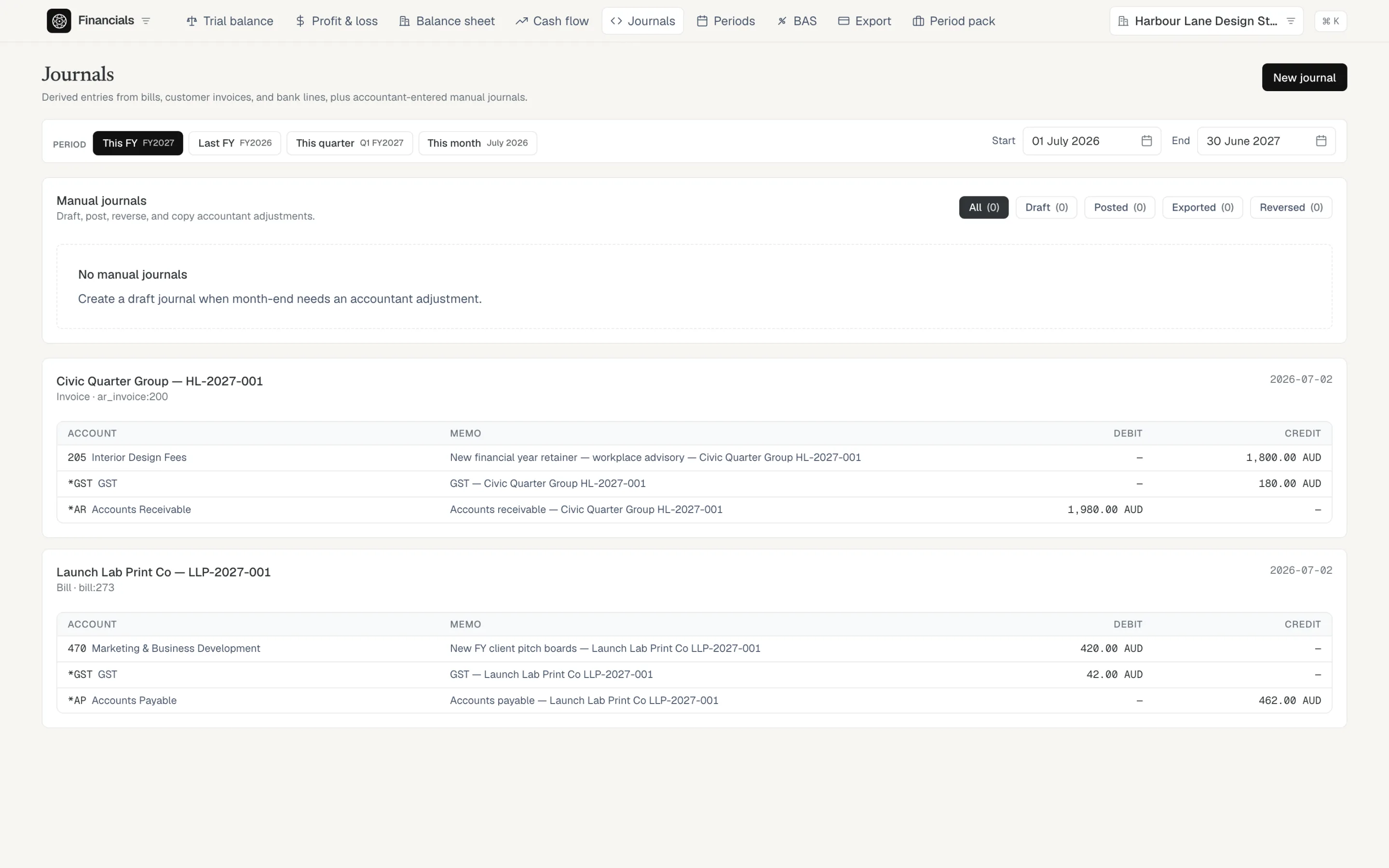This screenshot has height=868, width=1389.
Task: Go to the BAS tab
Action: pyautogui.click(x=797, y=21)
